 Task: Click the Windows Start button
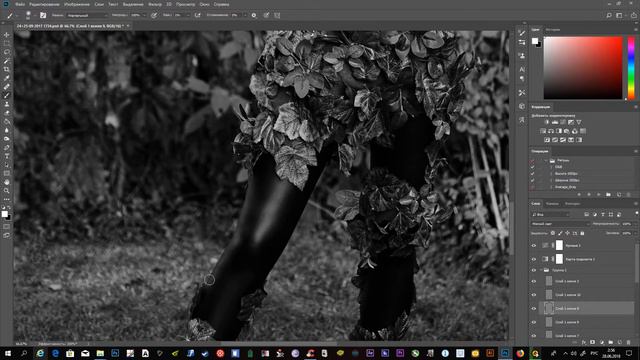pos(7,353)
